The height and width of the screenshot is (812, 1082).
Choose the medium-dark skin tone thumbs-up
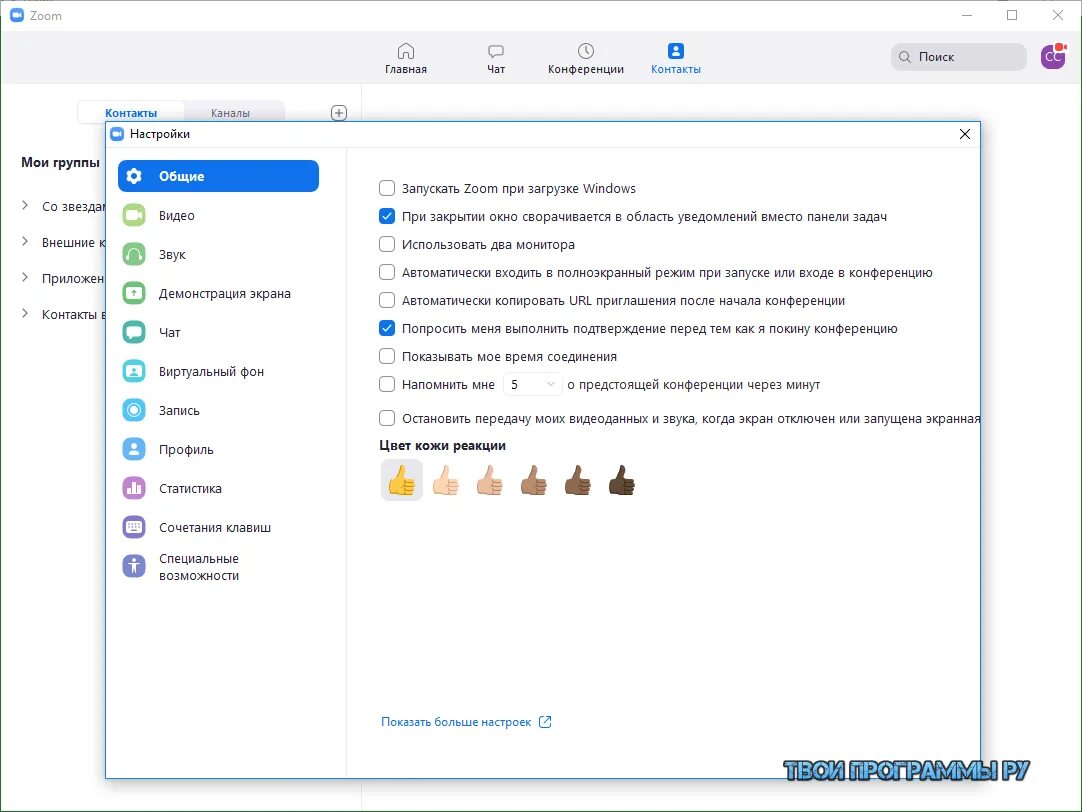click(578, 480)
